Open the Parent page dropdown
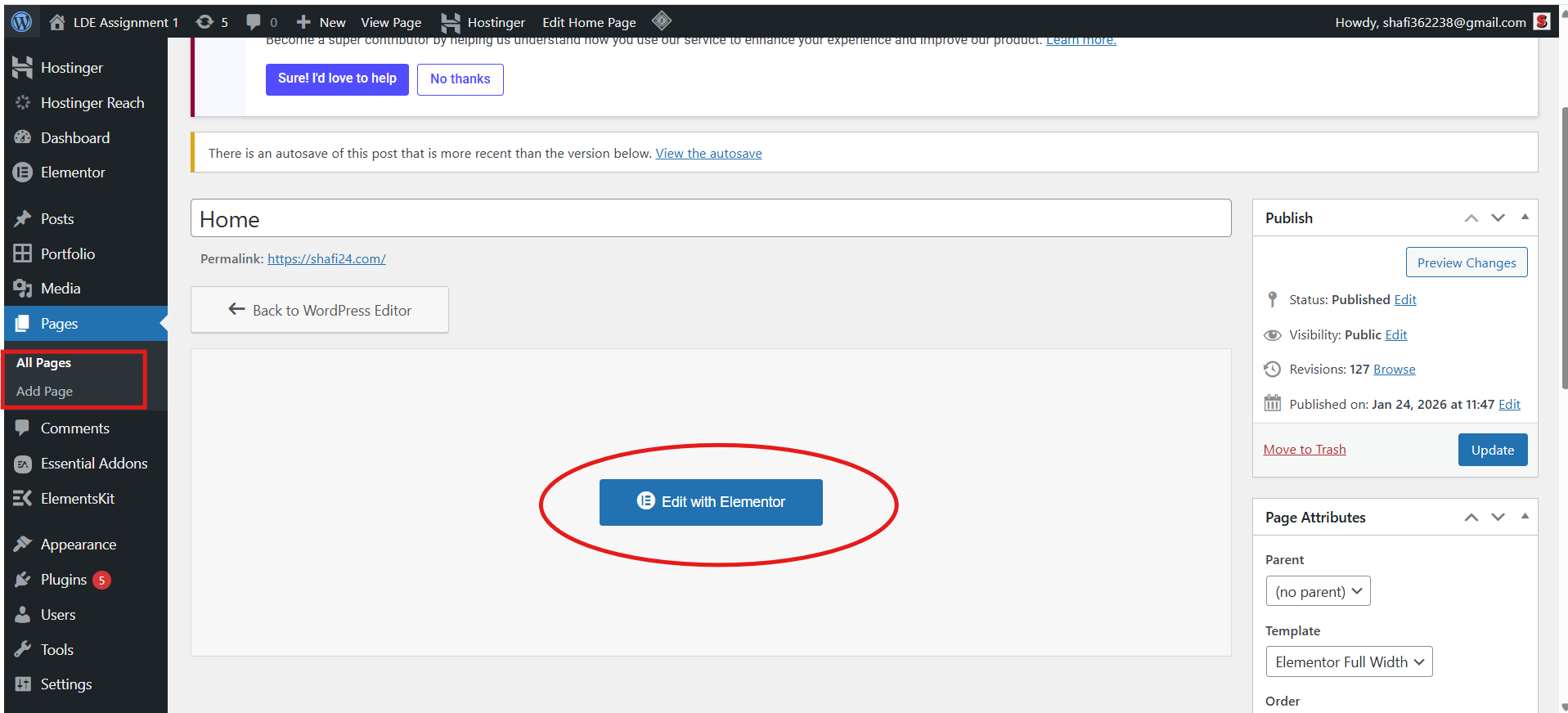 pyautogui.click(x=1318, y=591)
